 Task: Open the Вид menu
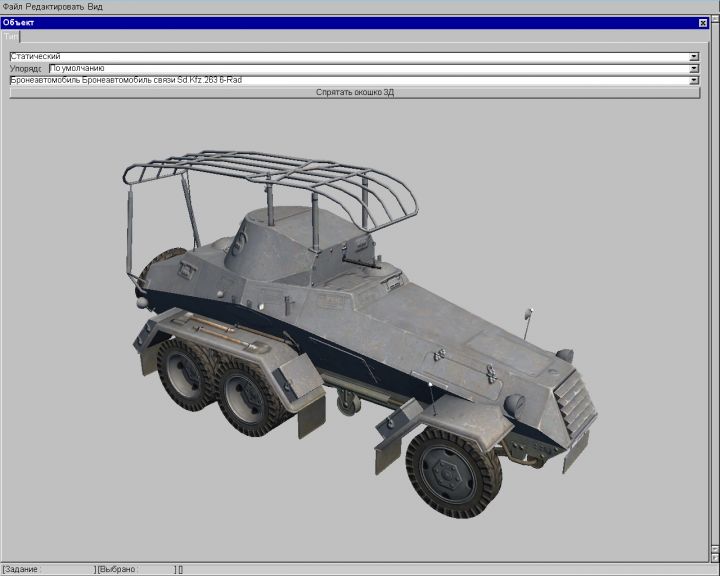[x=95, y=6]
